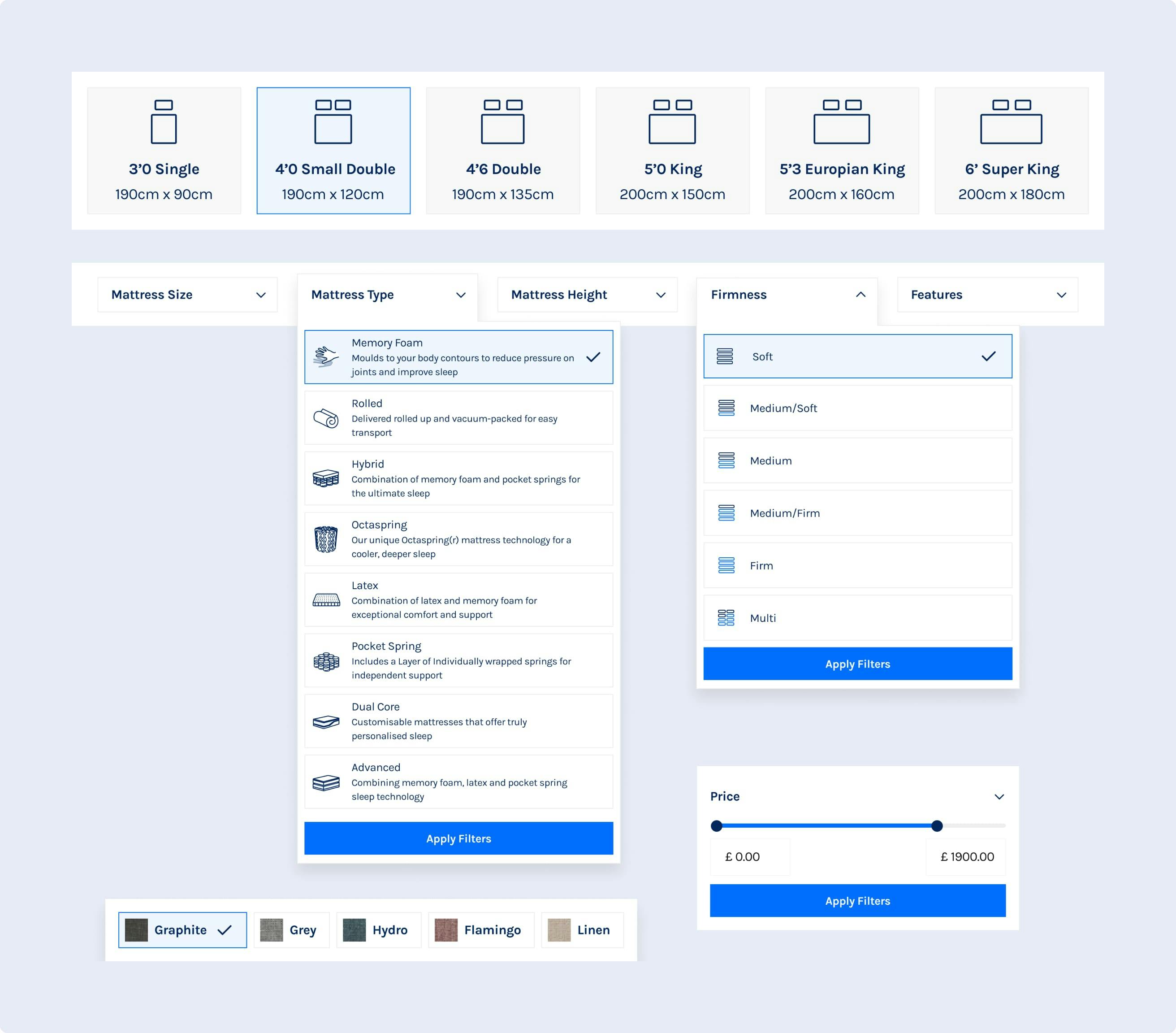Choose the 5'0 King size tile
Screen dimensions: 1176x1033
click(672, 151)
